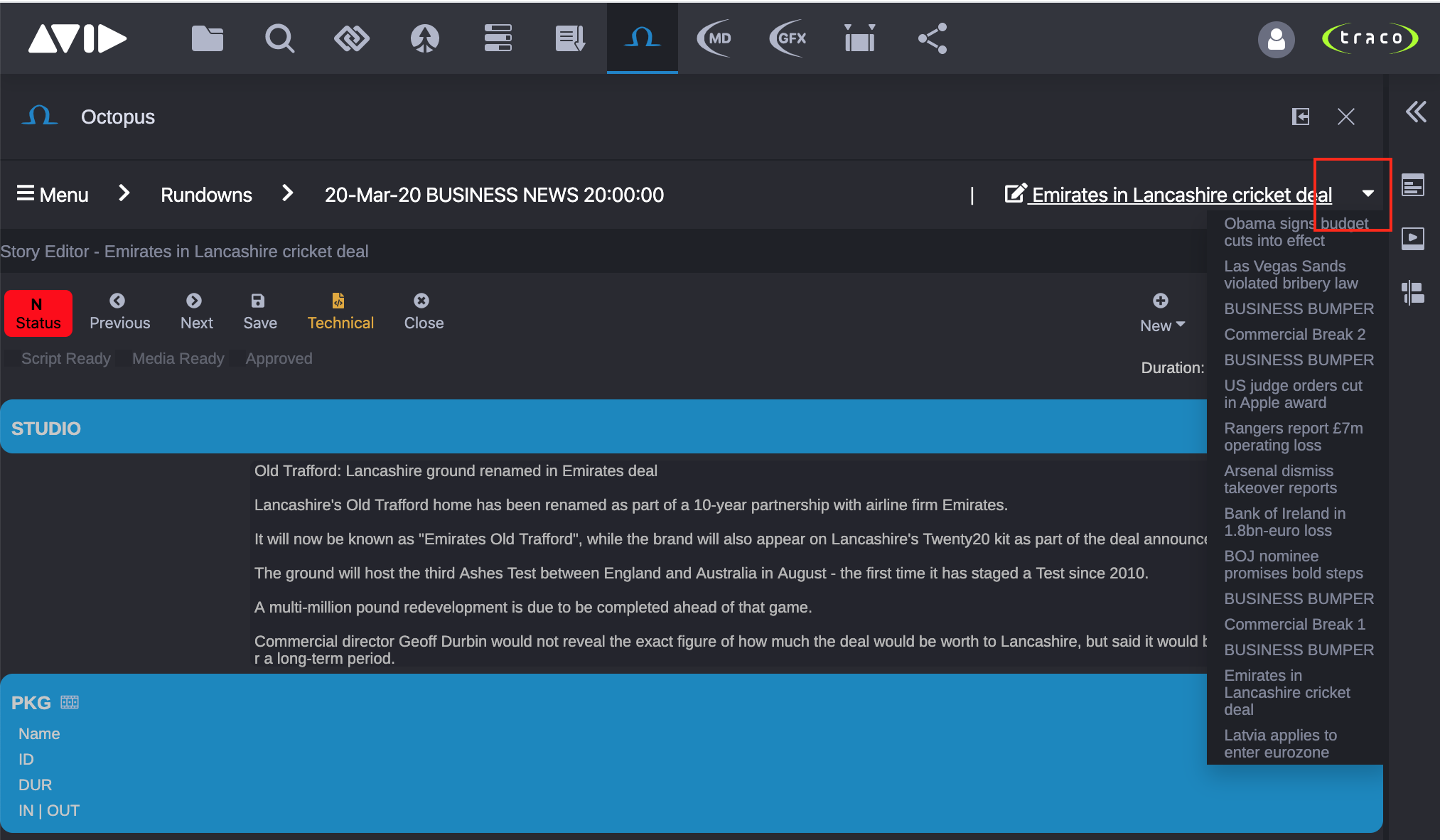Screen dimensions: 1440x840
Task: Open the search tool in the navigation bar
Action: click(x=279, y=38)
